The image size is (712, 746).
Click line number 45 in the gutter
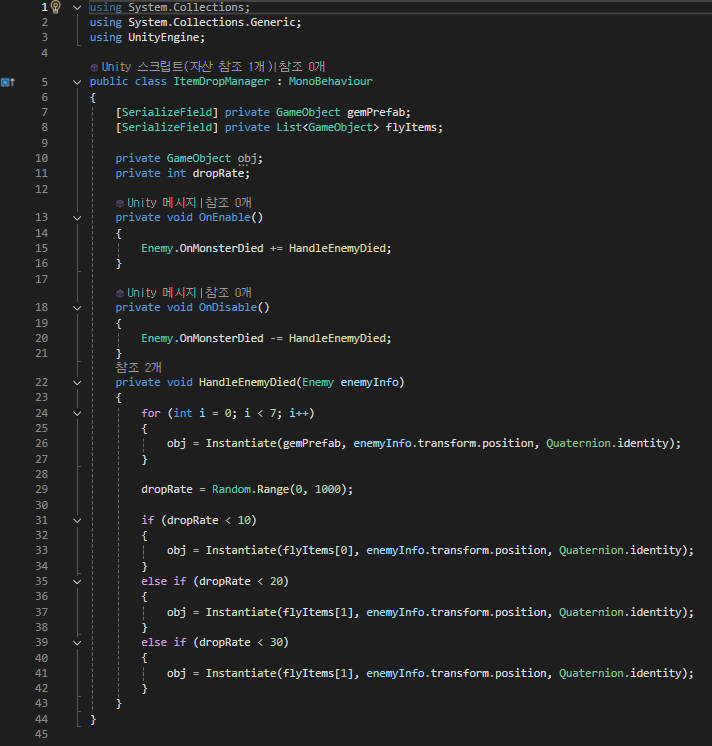pyautogui.click(x=42, y=734)
